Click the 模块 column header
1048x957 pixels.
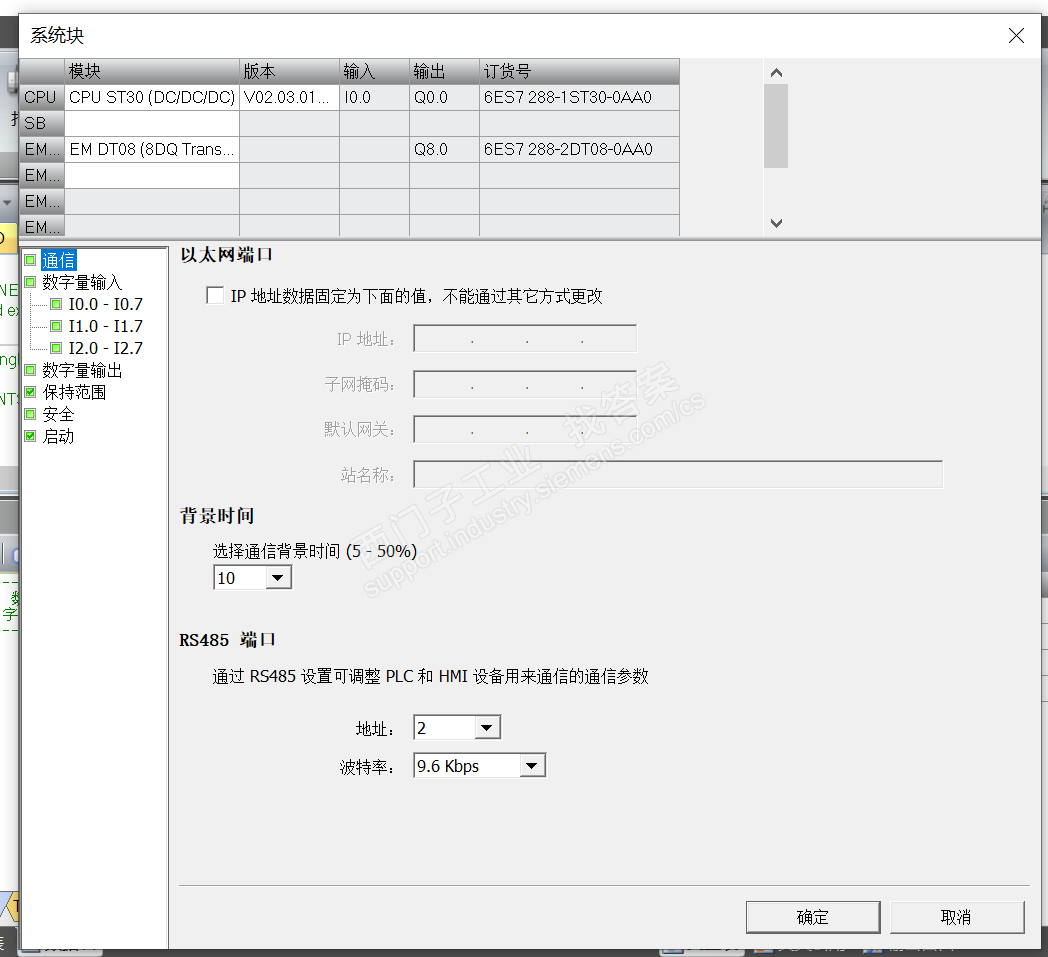(152, 71)
